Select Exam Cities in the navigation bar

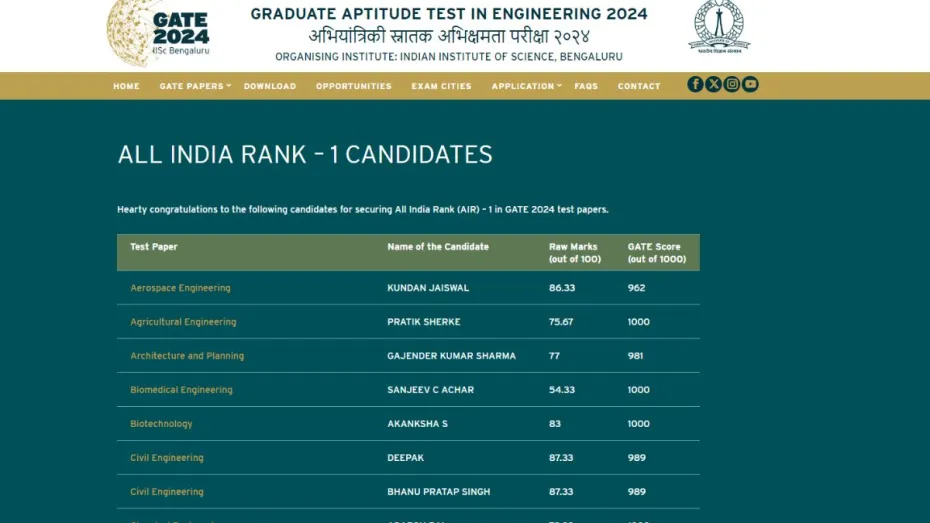[441, 87]
